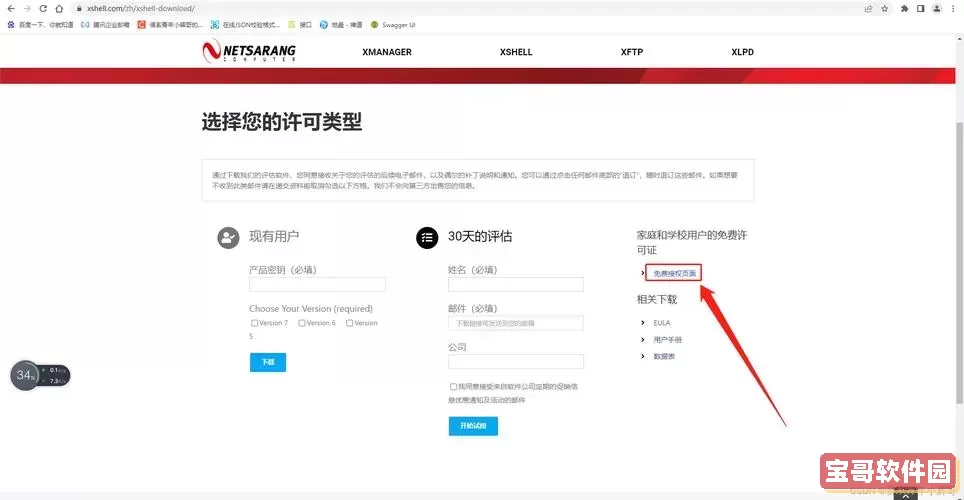Click the browser forward arrow
The height and width of the screenshot is (500, 964).
click(x=26, y=9)
